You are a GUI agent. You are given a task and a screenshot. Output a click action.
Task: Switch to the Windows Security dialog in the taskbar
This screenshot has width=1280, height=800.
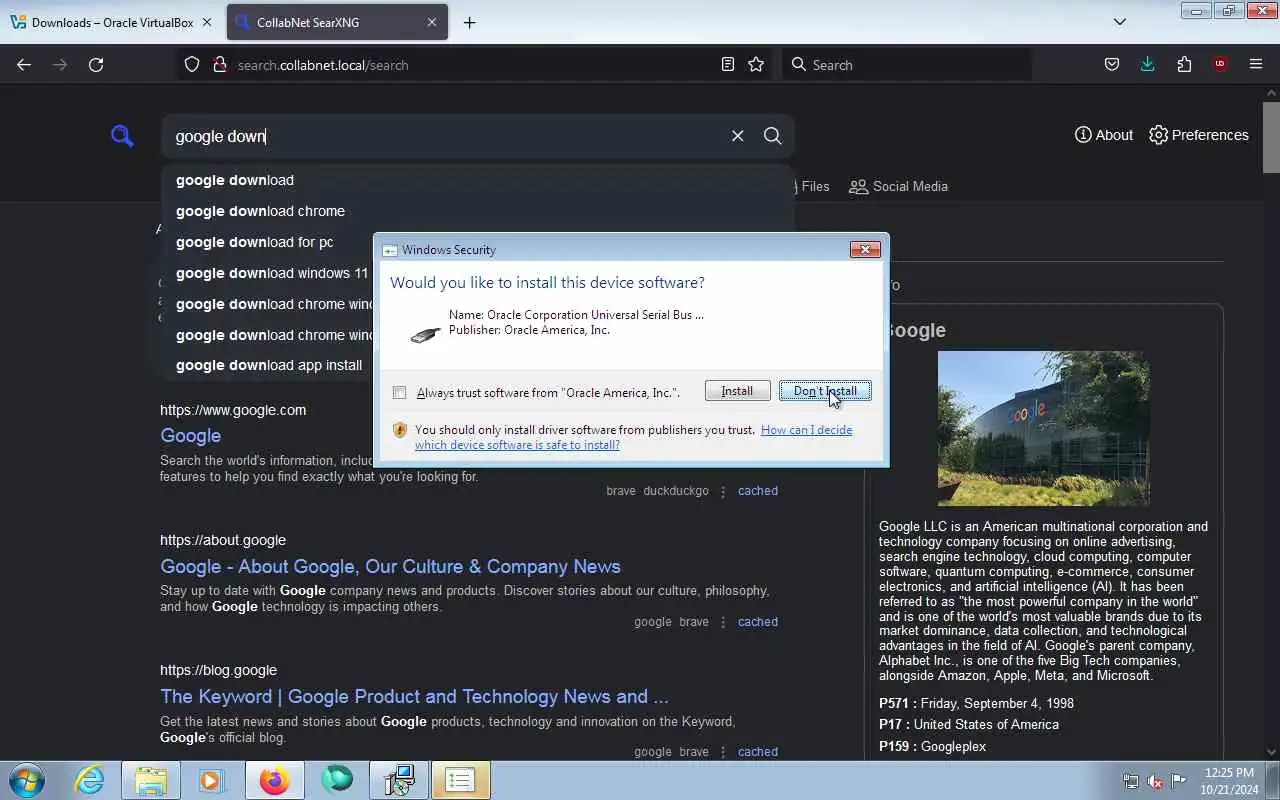pyautogui.click(x=461, y=780)
